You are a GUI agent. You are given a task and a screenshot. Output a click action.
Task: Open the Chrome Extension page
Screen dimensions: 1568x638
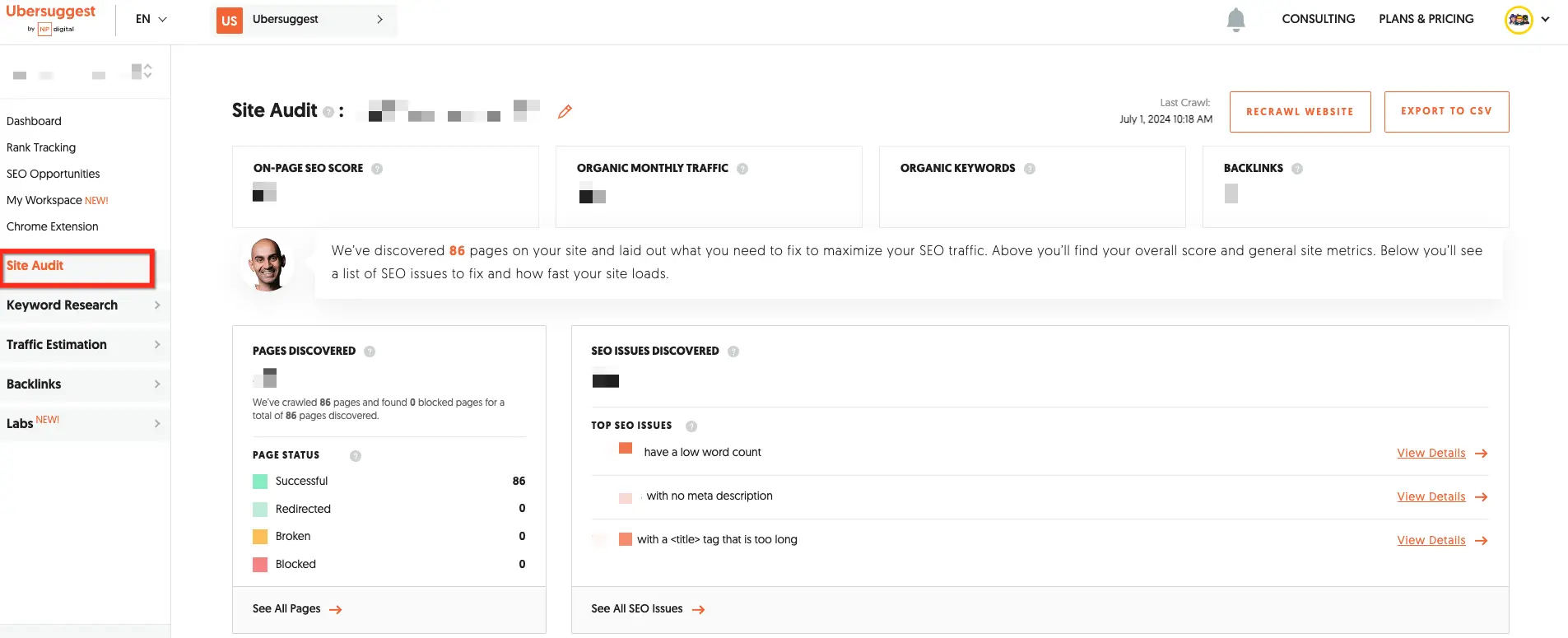[x=53, y=226]
